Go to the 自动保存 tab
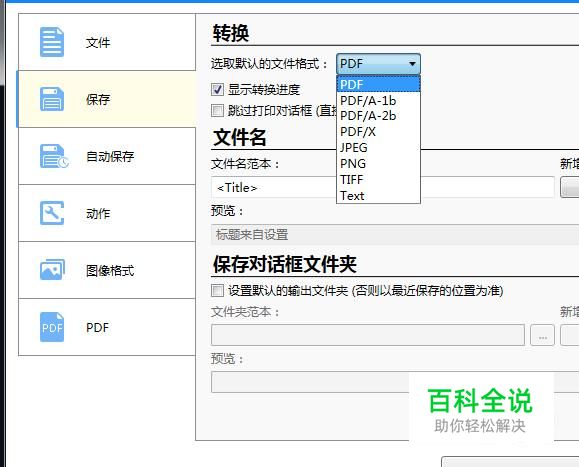The width and height of the screenshot is (579, 467). [x=107, y=156]
